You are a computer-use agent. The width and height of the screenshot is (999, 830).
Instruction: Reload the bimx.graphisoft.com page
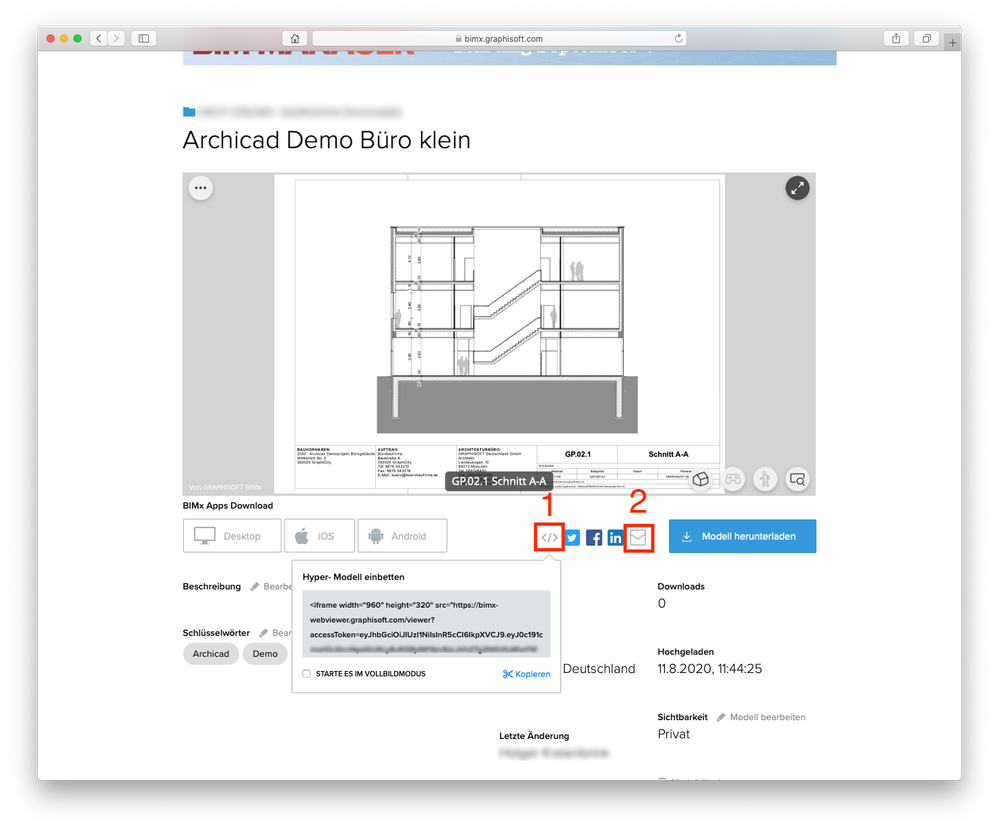(x=679, y=38)
